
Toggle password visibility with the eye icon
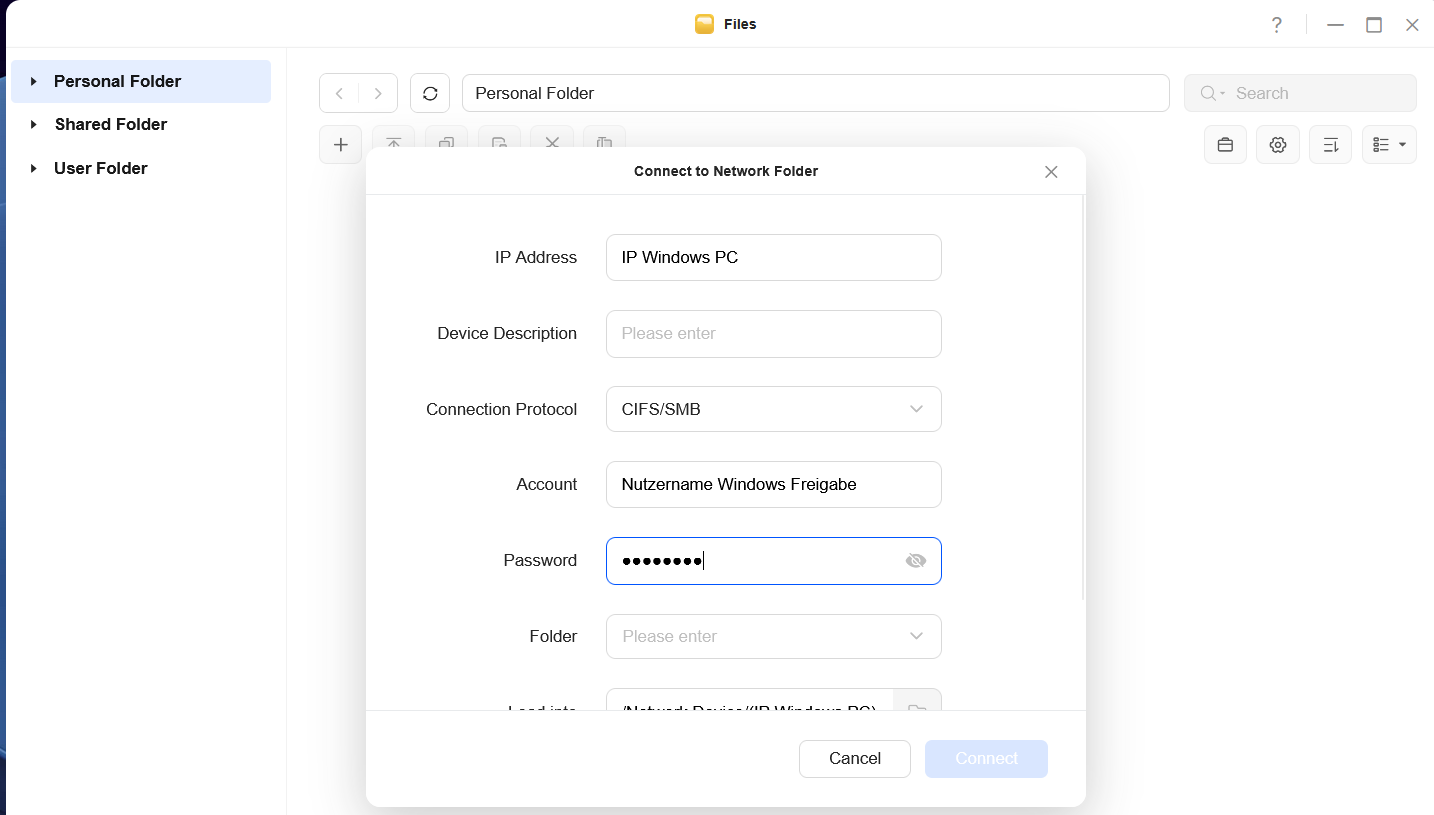915,561
